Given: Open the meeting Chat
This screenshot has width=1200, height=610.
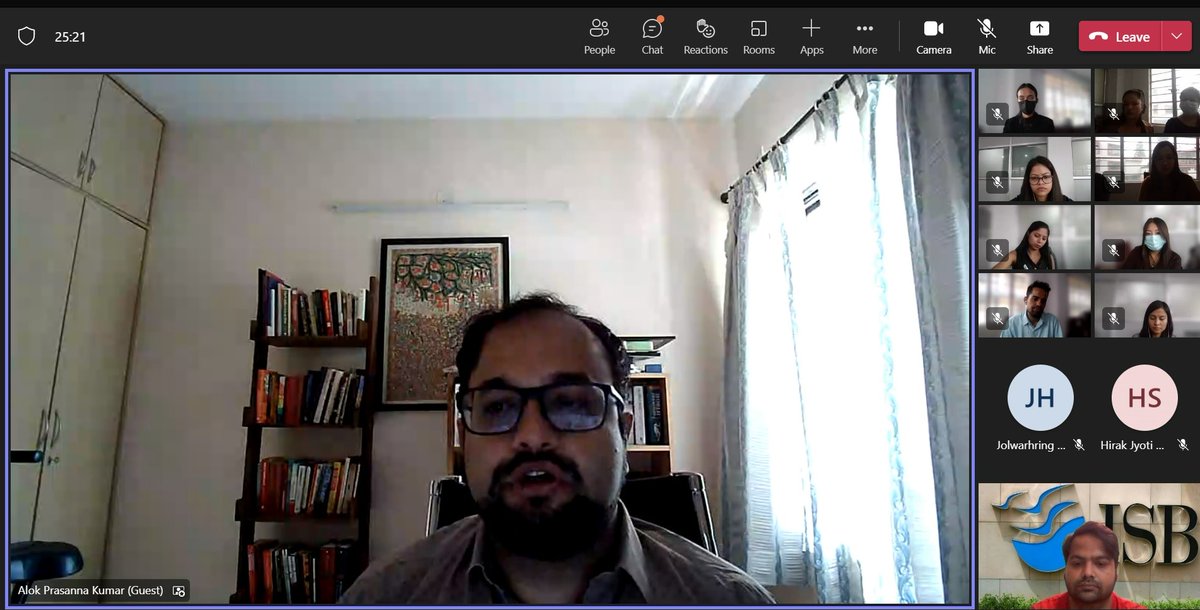Looking at the screenshot, I should click(652, 36).
